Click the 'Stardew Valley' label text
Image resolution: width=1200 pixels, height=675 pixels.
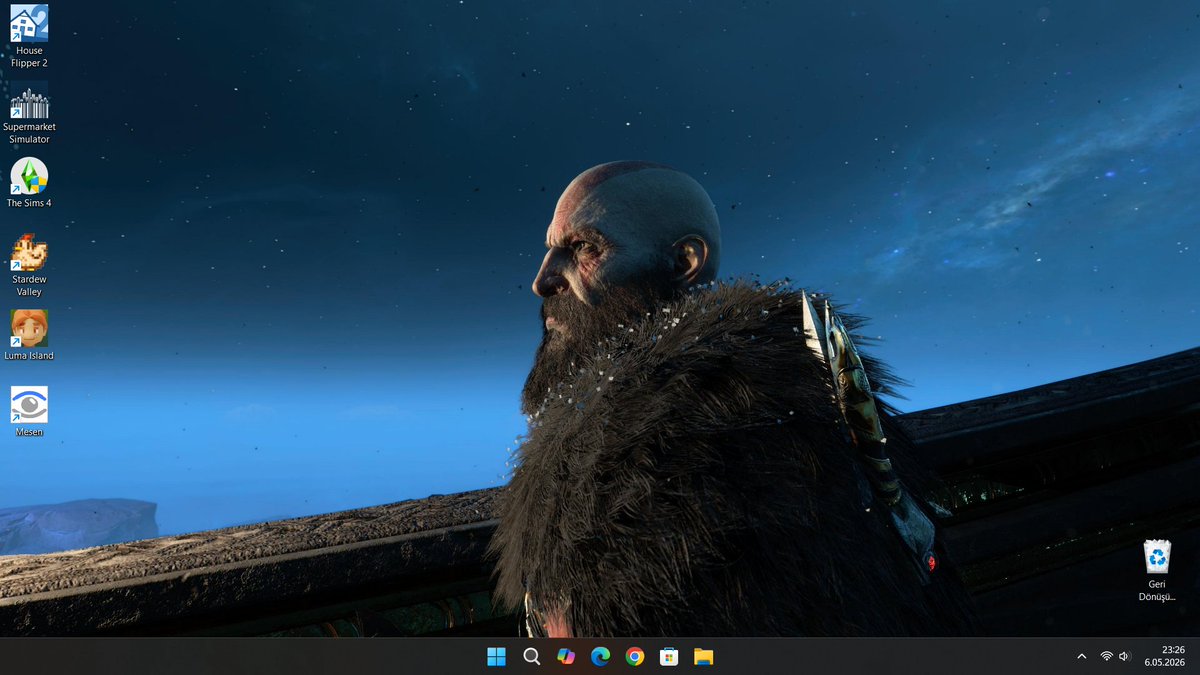tap(29, 285)
